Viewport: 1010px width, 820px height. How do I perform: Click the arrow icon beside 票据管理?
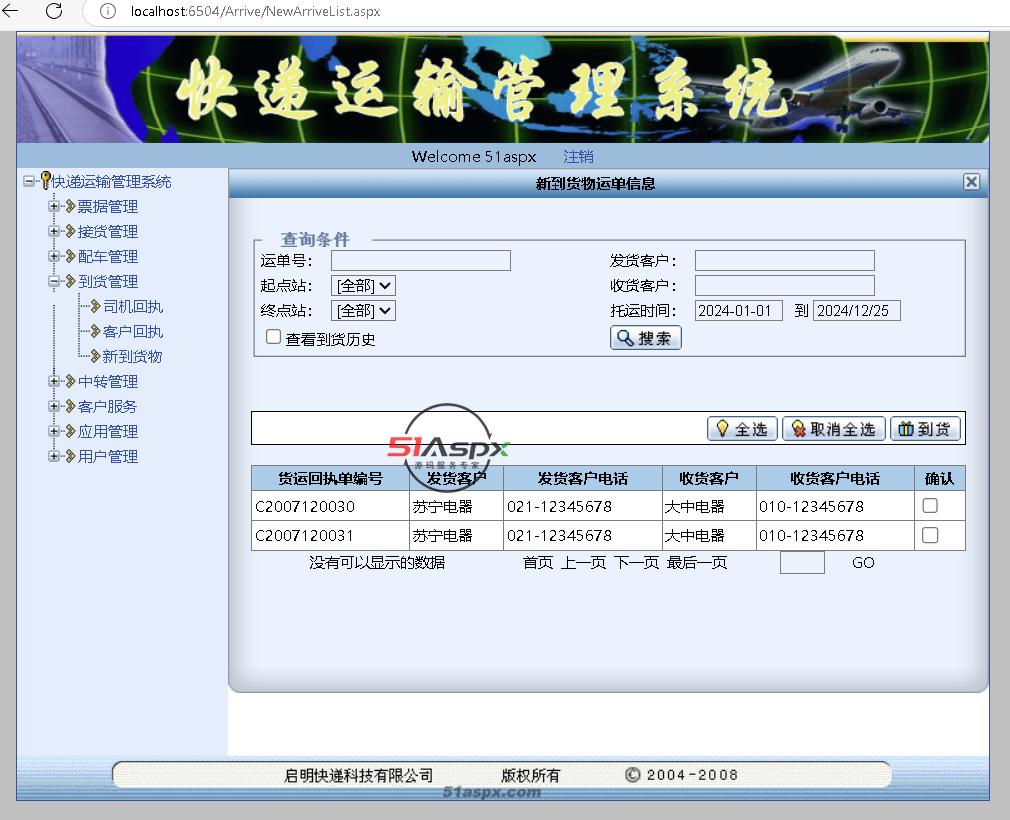(71, 206)
